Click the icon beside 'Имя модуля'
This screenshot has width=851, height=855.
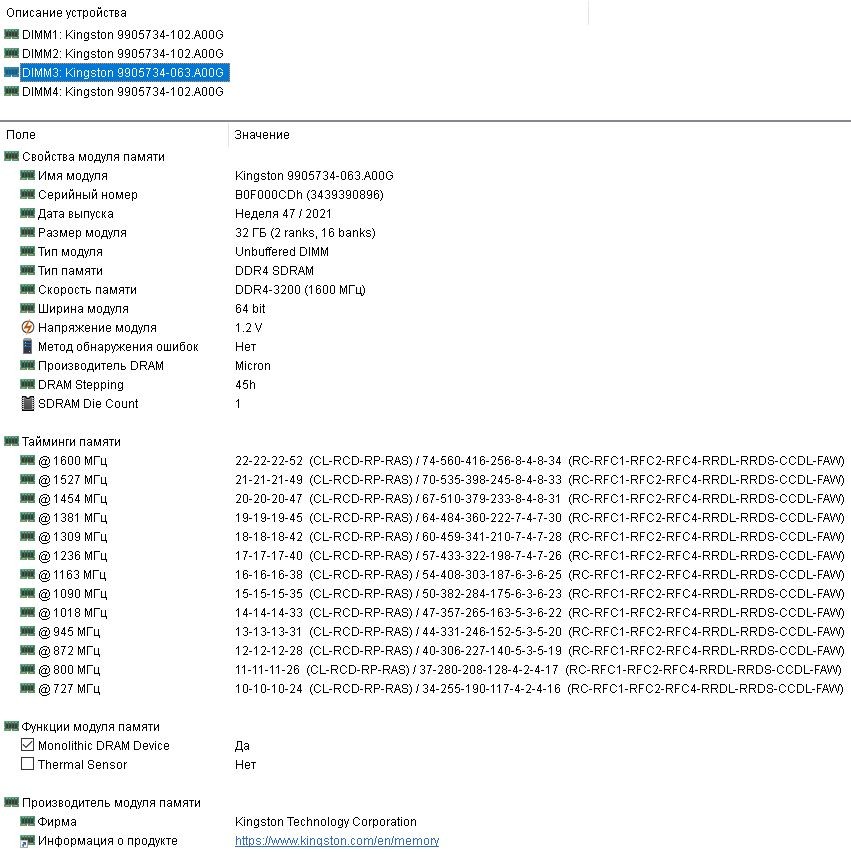[x=27, y=176]
